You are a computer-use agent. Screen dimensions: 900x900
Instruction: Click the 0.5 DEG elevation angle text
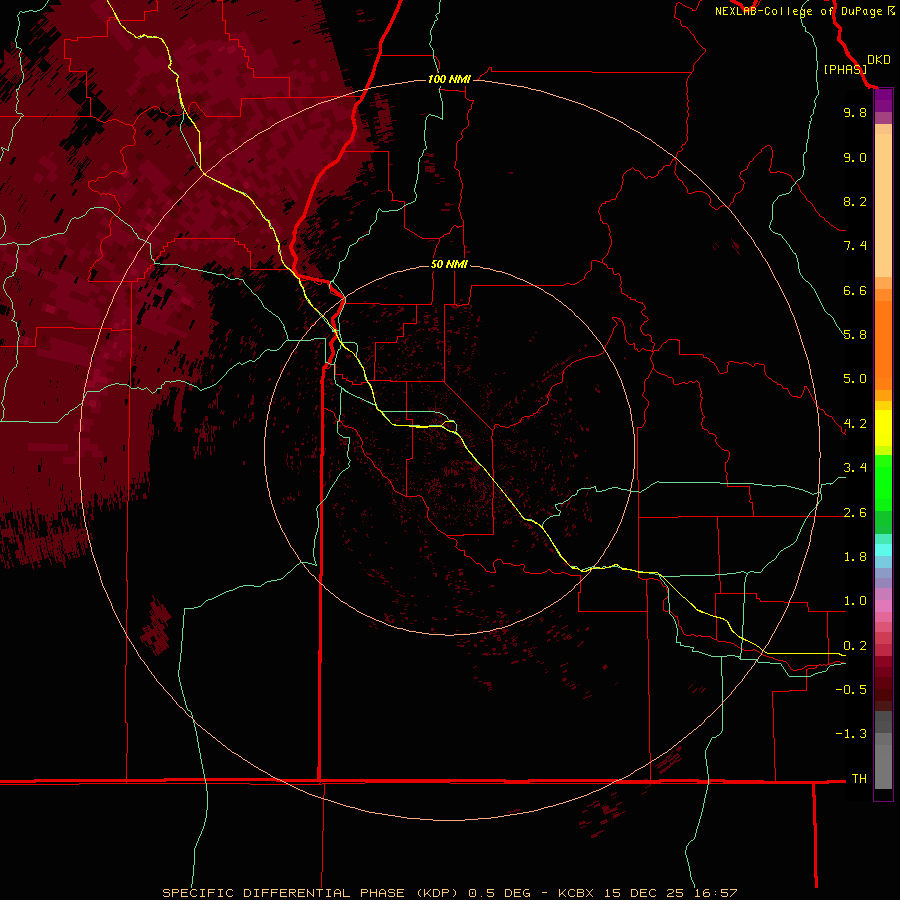499,893
